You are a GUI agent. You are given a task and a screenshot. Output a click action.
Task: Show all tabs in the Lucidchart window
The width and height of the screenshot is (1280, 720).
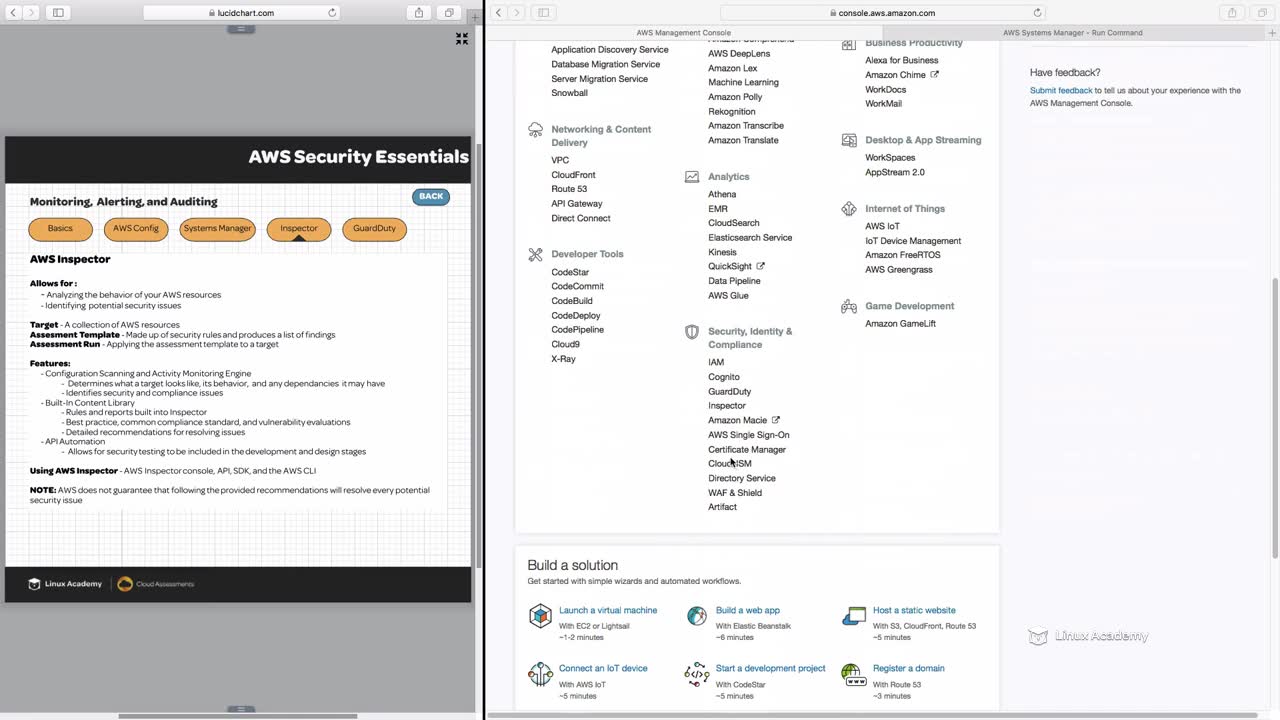point(449,13)
